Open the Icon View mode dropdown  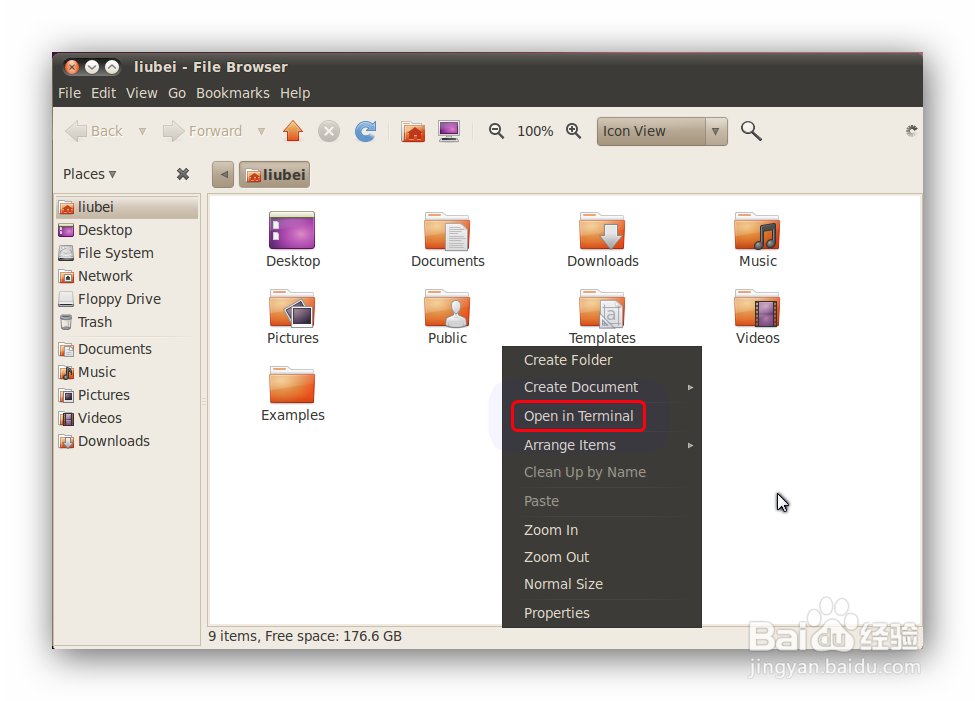point(662,131)
